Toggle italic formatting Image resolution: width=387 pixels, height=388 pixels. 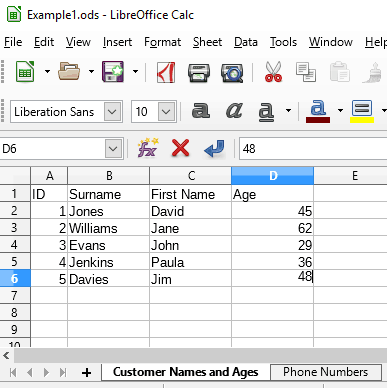(x=234, y=110)
